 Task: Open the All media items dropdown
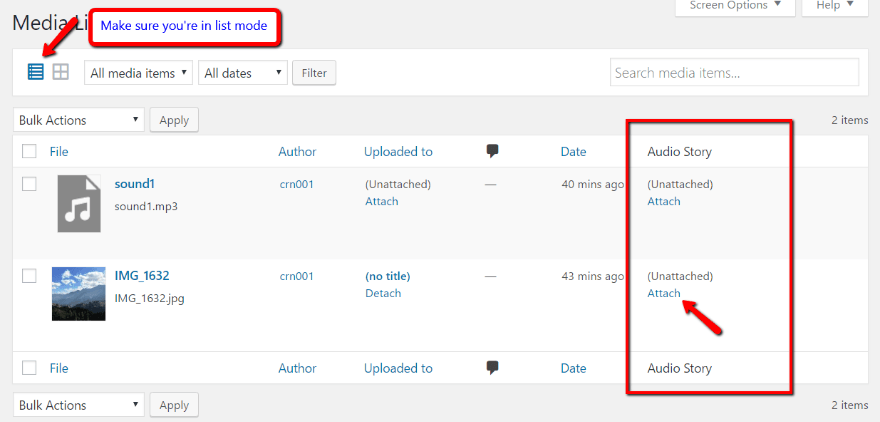(x=138, y=73)
